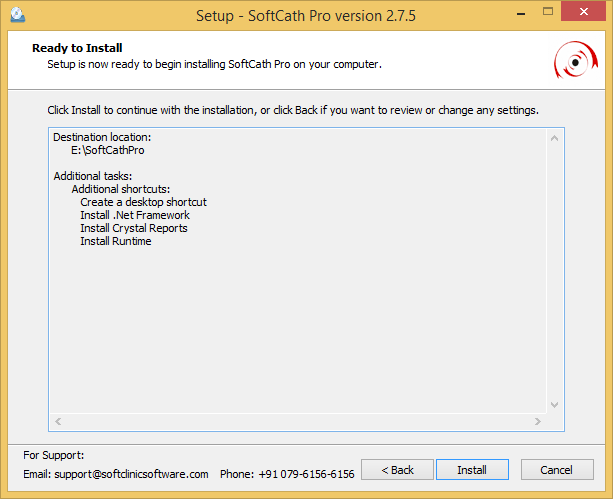613x499 pixels.
Task: Click the down scroll arrow of summary box
Action: click(x=556, y=405)
